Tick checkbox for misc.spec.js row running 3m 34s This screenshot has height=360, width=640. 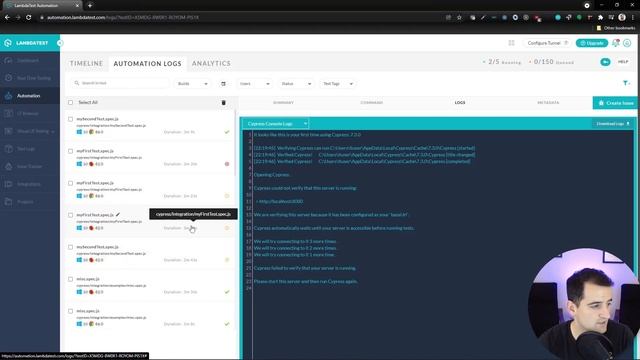pos(71,279)
